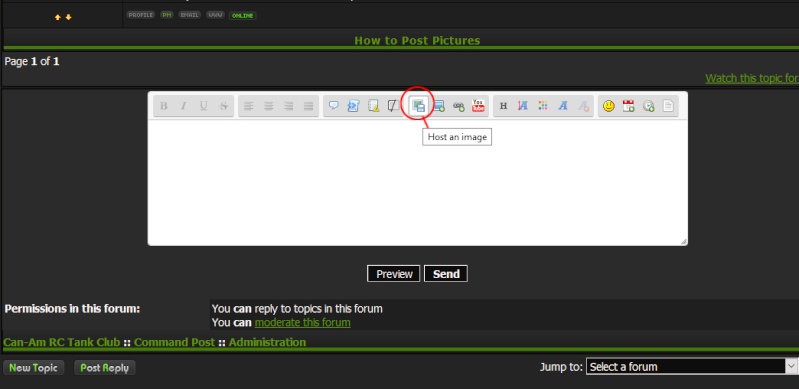Open the font family icon
The width and height of the screenshot is (799, 389).
click(x=563, y=106)
